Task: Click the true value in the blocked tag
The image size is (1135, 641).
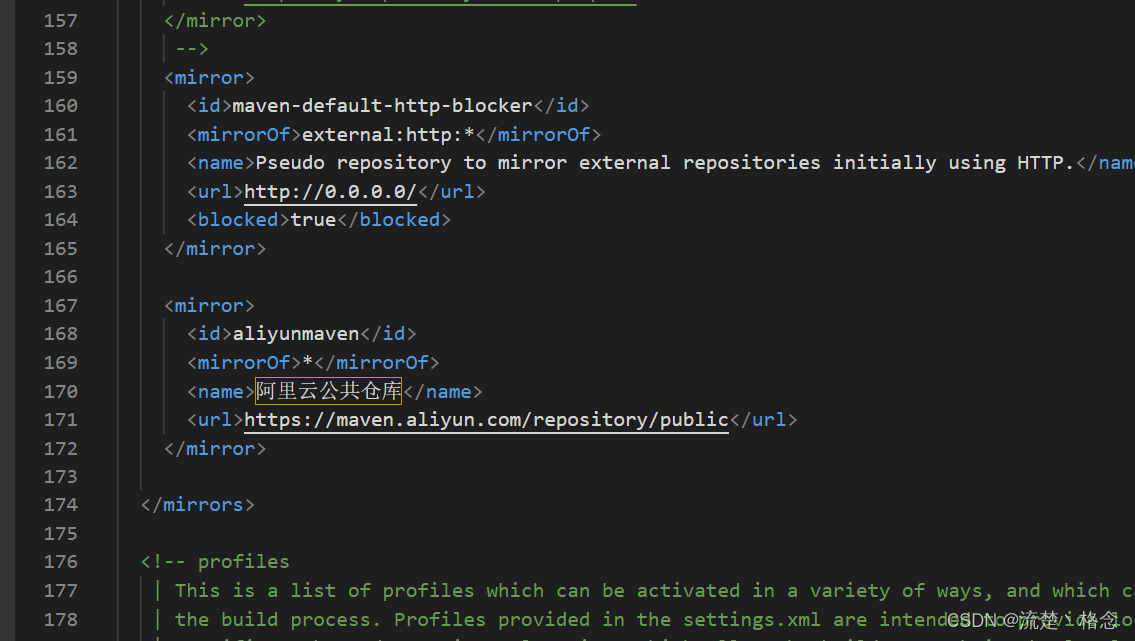Action: click(x=313, y=219)
